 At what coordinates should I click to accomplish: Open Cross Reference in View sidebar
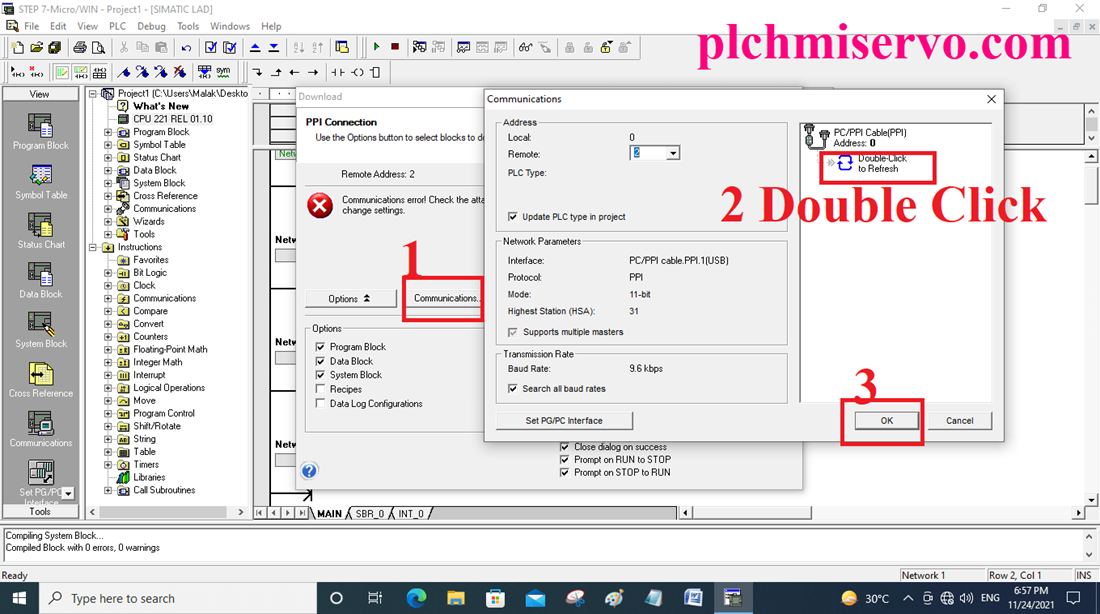tap(41, 380)
